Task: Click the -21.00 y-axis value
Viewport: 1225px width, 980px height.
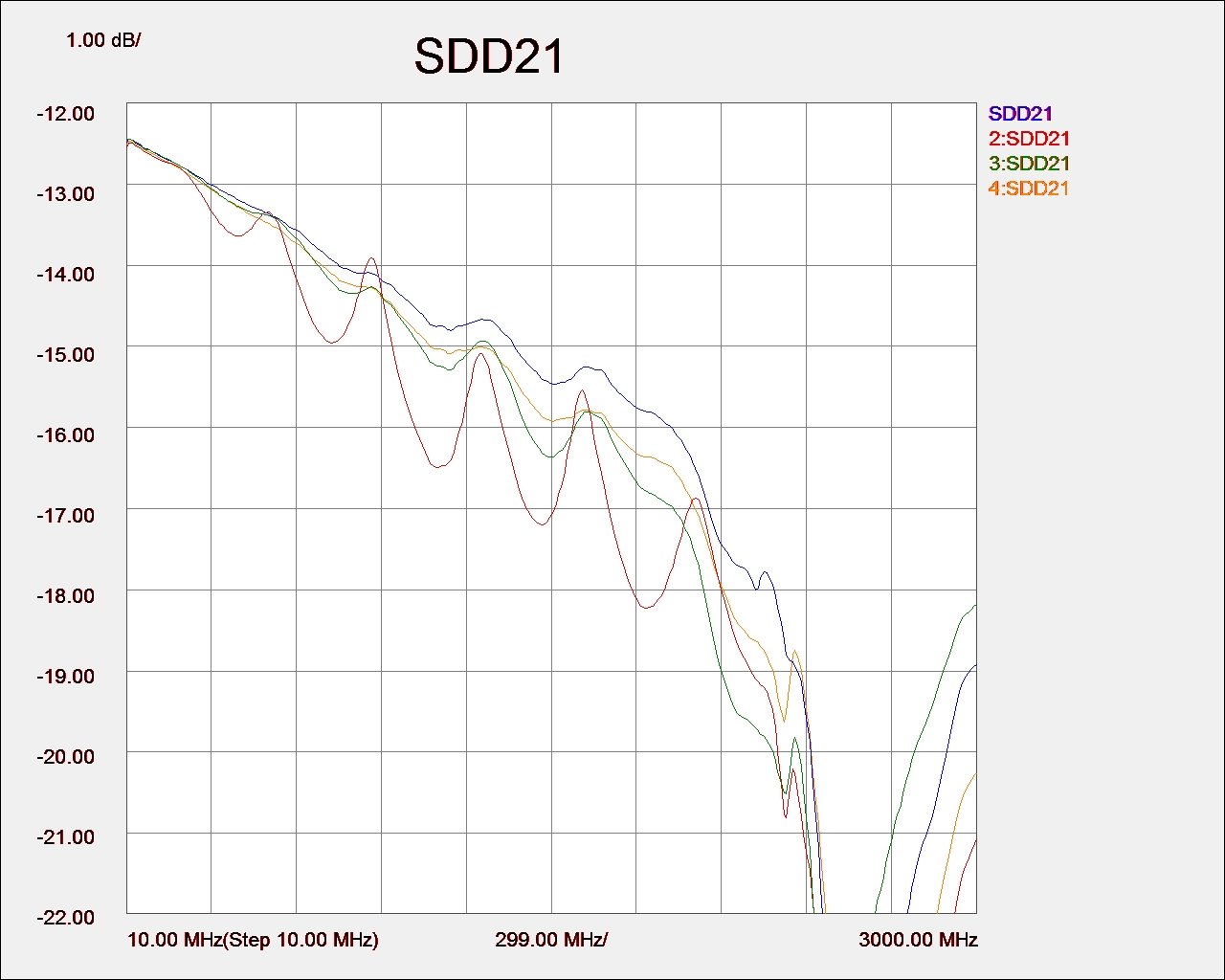Action: [65, 837]
